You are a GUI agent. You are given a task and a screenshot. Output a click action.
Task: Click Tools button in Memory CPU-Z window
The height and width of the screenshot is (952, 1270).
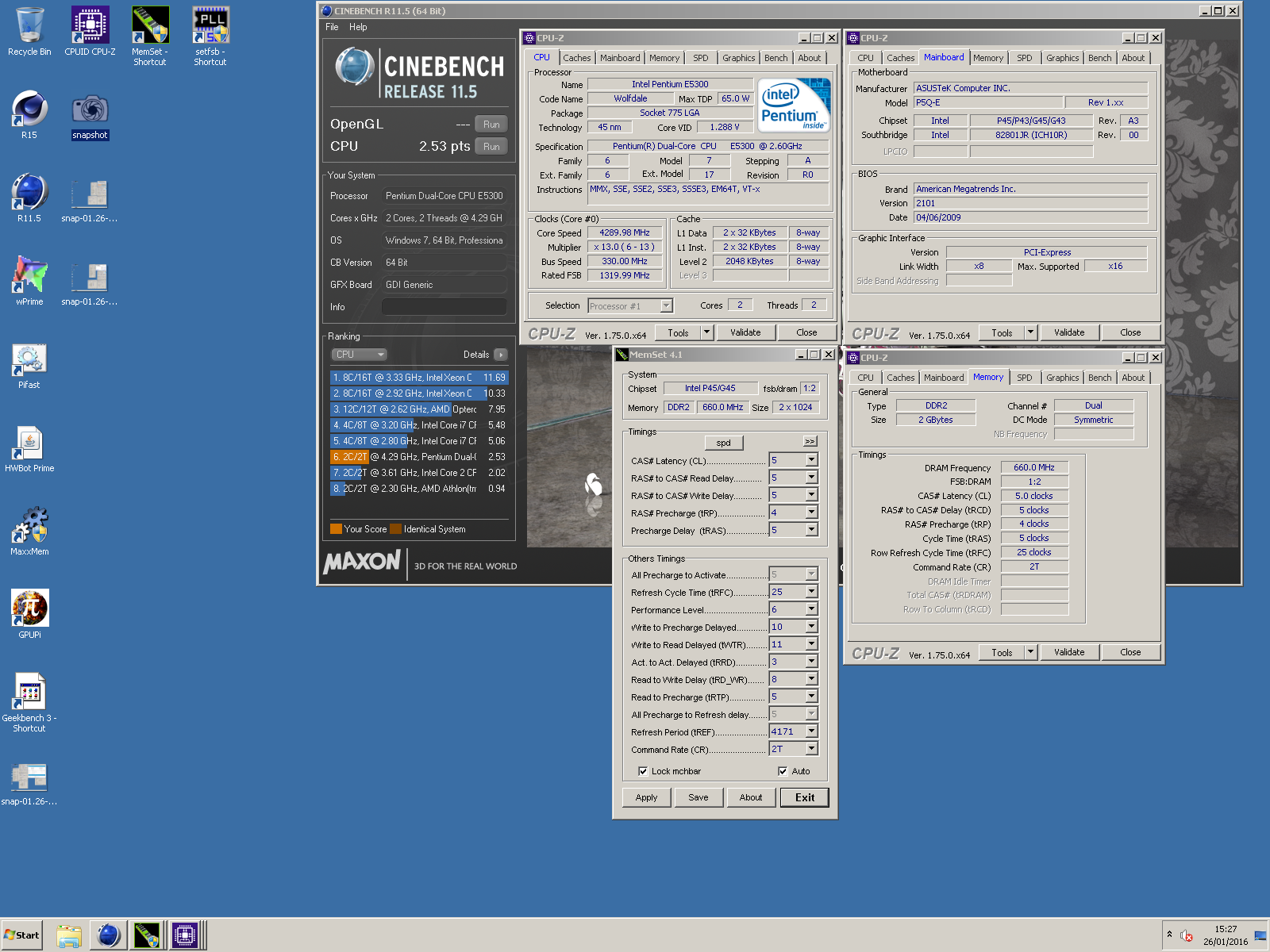coord(1002,652)
